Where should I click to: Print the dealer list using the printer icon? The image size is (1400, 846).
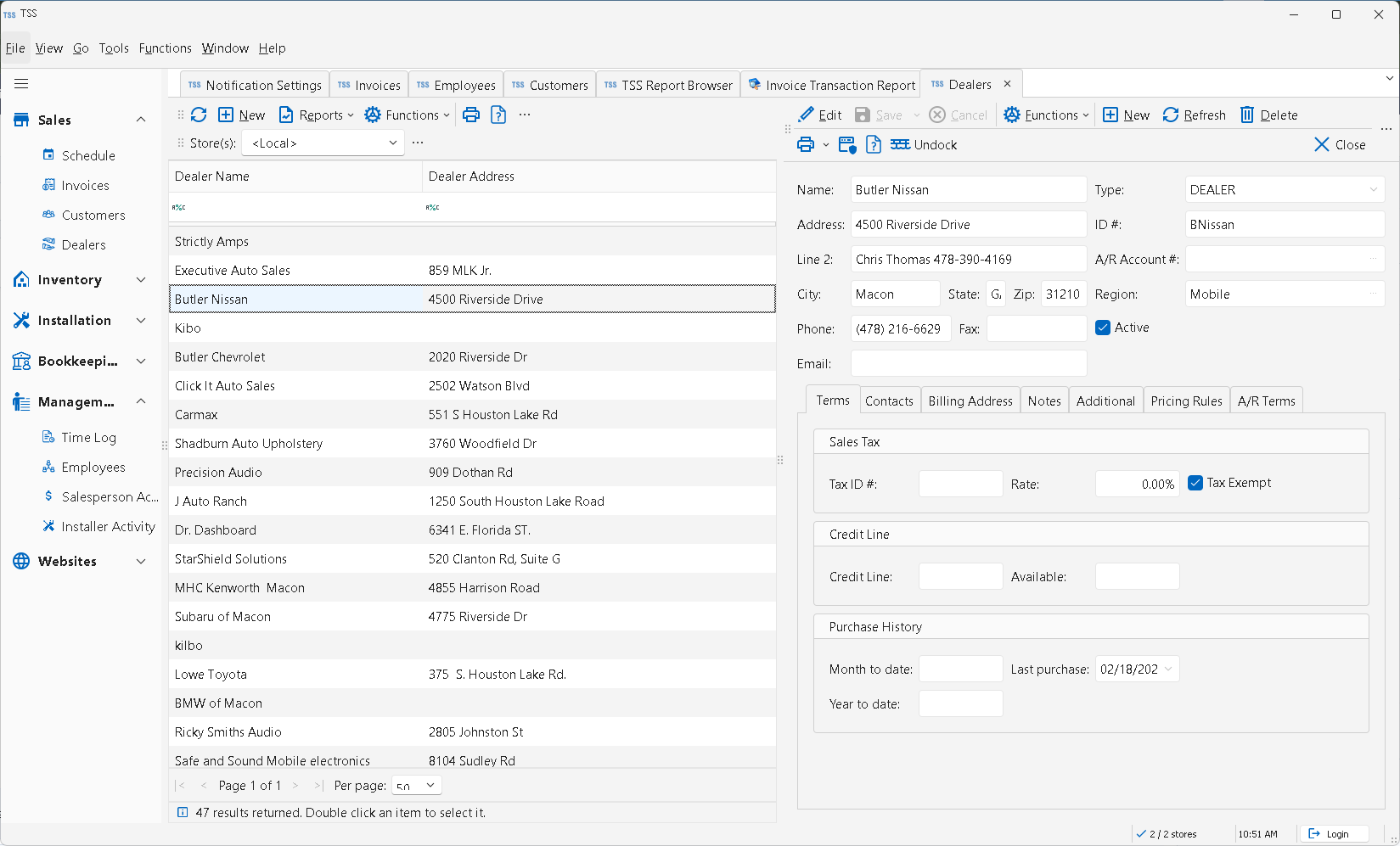coord(471,115)
